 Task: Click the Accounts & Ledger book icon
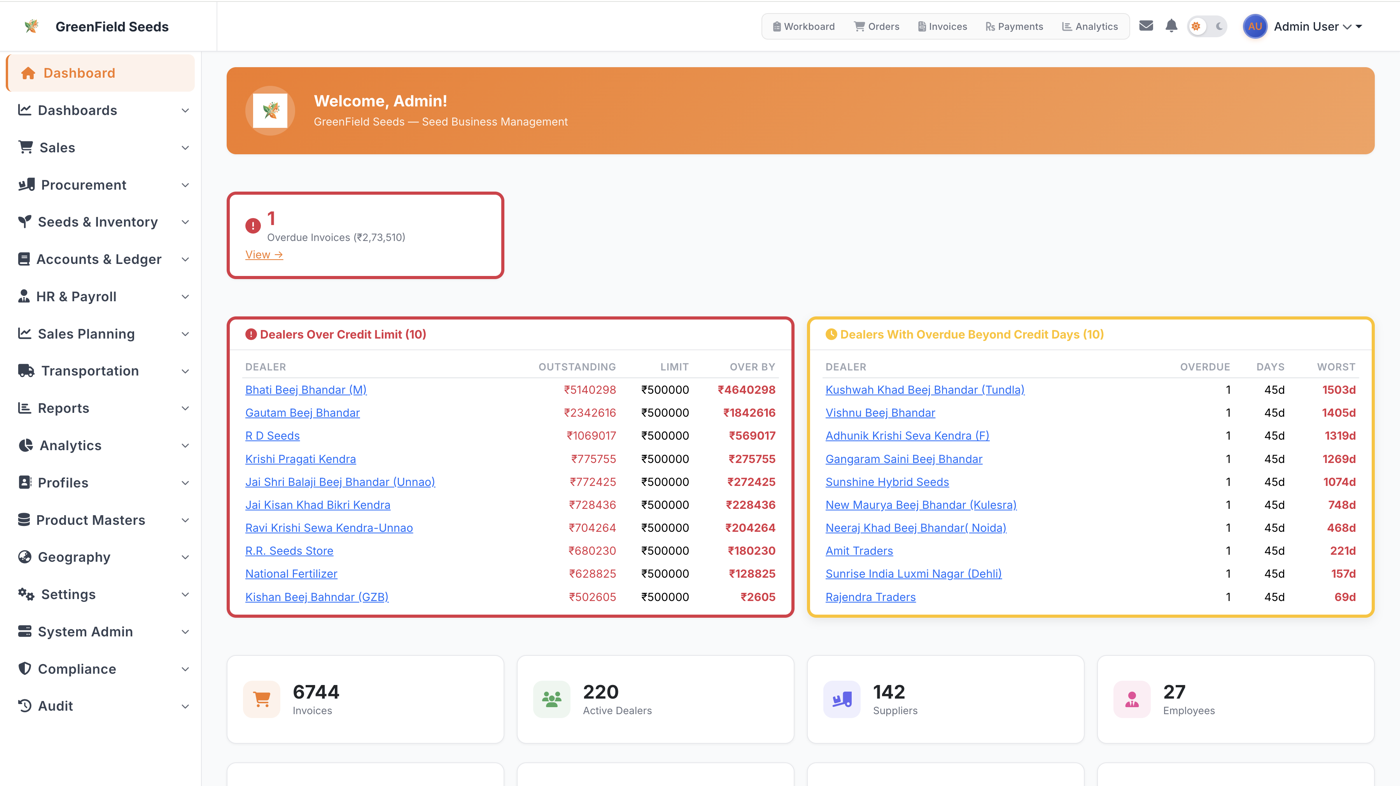pyautogui.click(x=24, y=259)
